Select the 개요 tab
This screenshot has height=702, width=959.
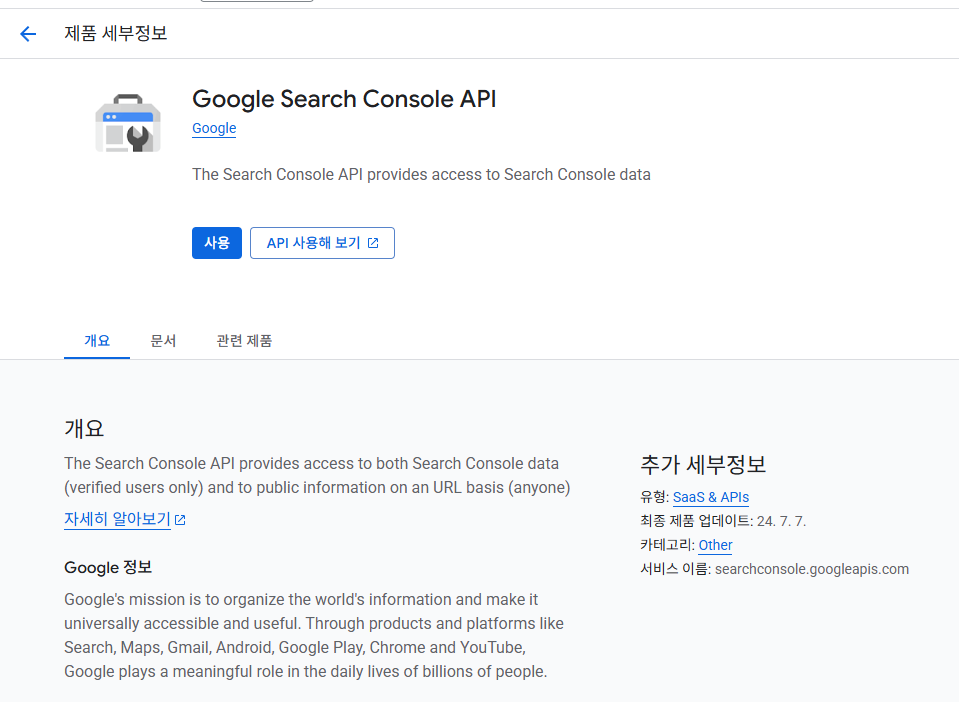coord(97,341)
